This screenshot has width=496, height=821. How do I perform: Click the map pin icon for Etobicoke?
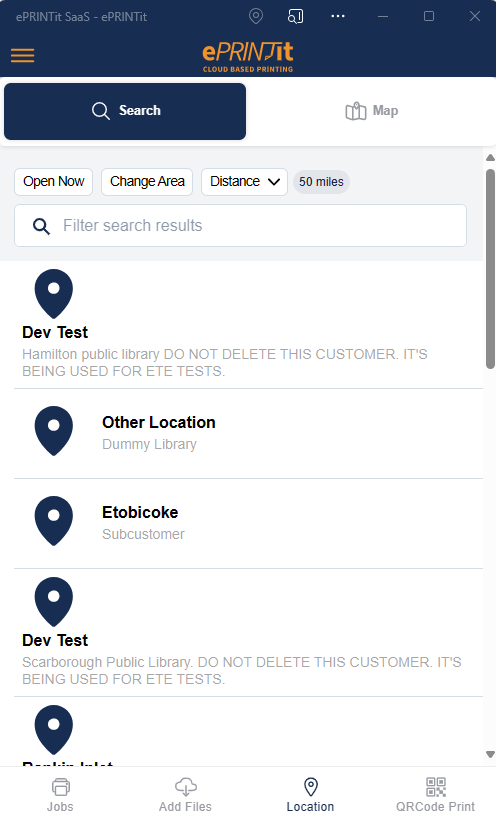pyautogui.click(x=53, y=521)
